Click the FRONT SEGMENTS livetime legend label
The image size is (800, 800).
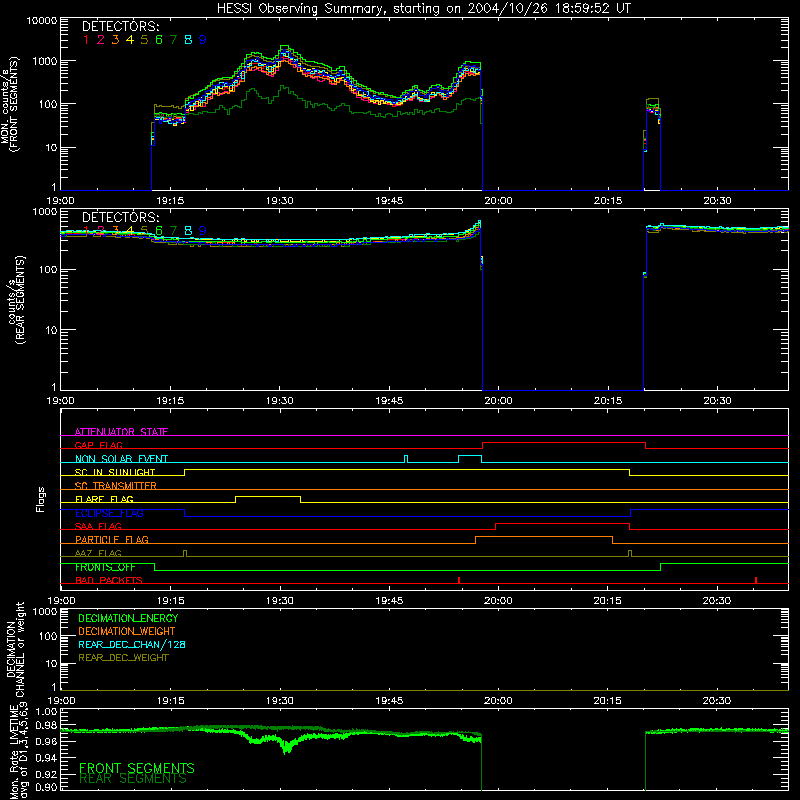point(137,767)
